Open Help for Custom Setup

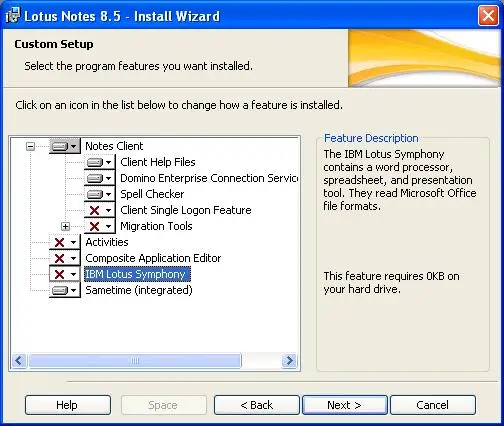(x=68, y=405)
